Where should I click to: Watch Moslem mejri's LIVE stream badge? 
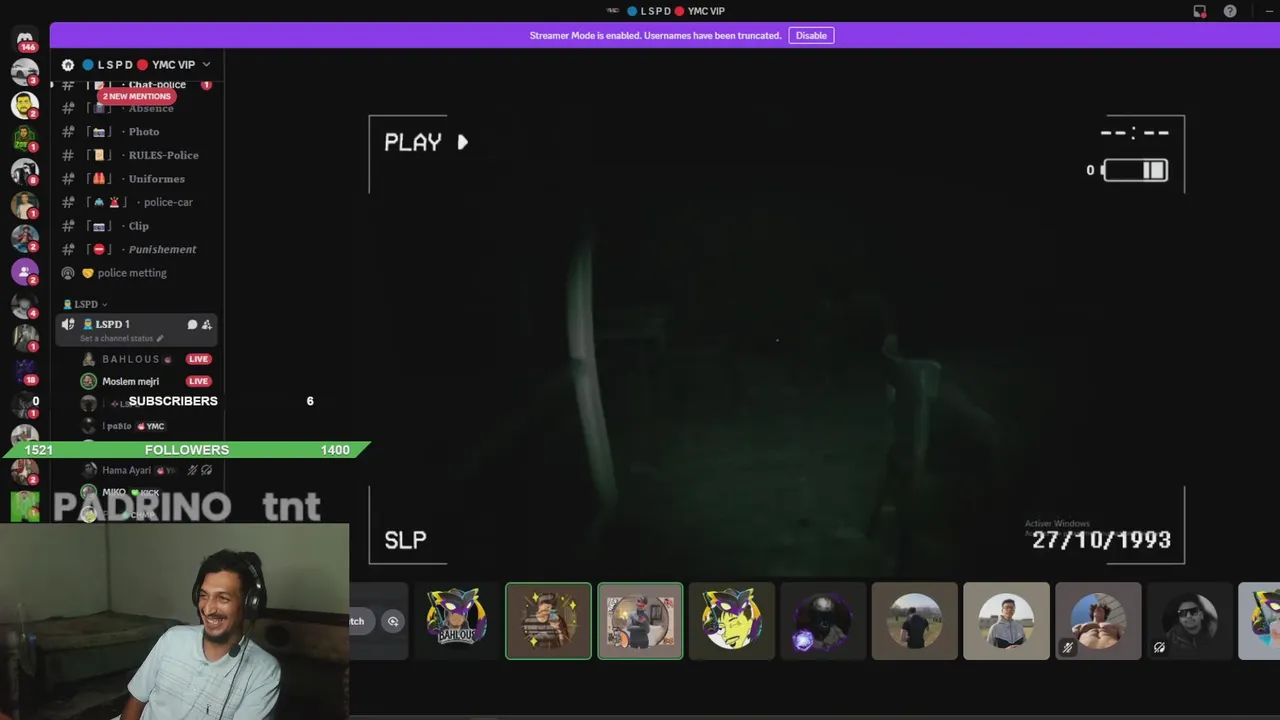point(198,381)
